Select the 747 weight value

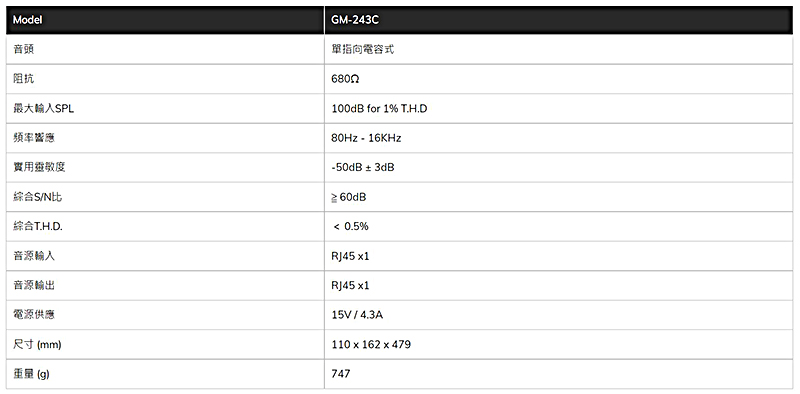[341, 374]
